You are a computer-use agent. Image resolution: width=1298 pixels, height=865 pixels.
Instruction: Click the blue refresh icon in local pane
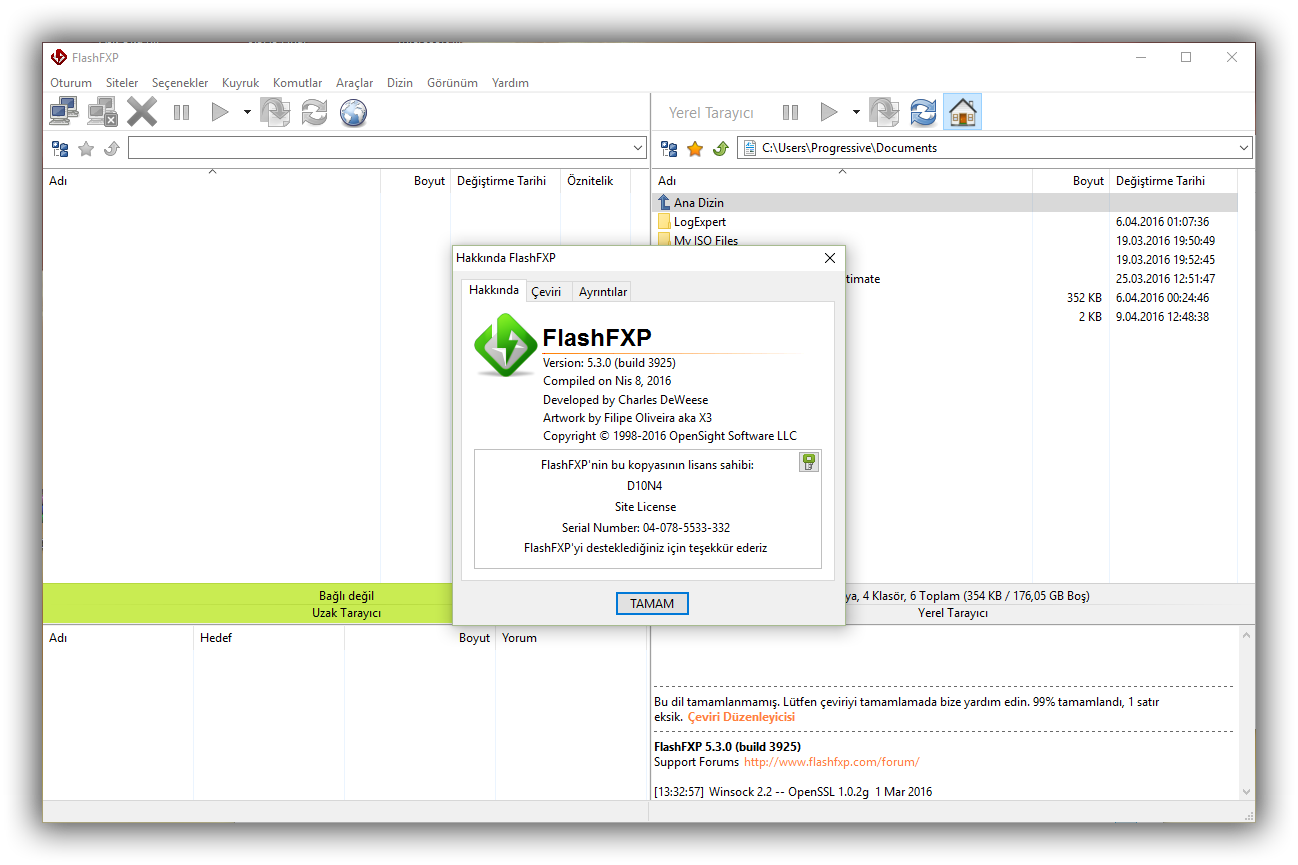tap(923, 112)
